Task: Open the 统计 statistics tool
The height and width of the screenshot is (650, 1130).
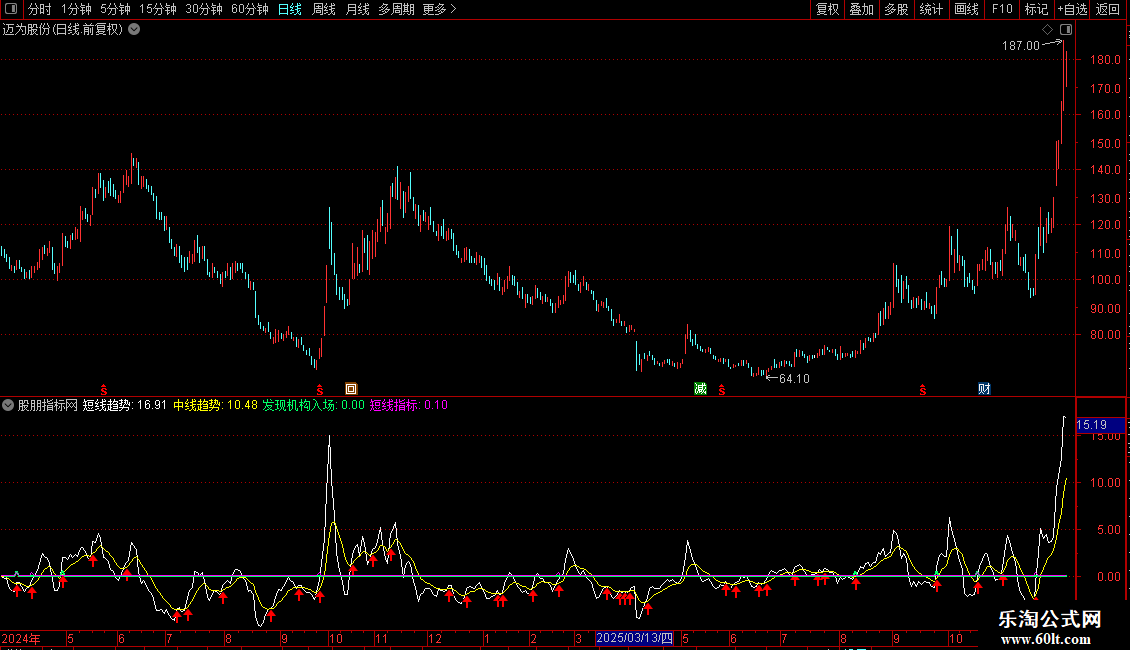Action: click(931, 9)
